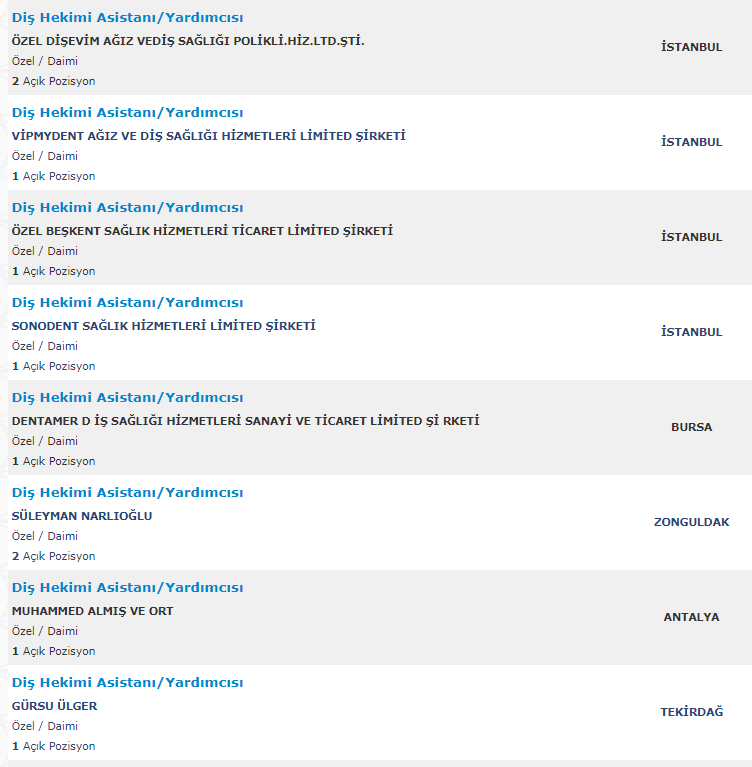Screen dimensions: 752x767
Task: Open the job title link above ÖZEL DİŞEVİM listing
Action: 127,18
